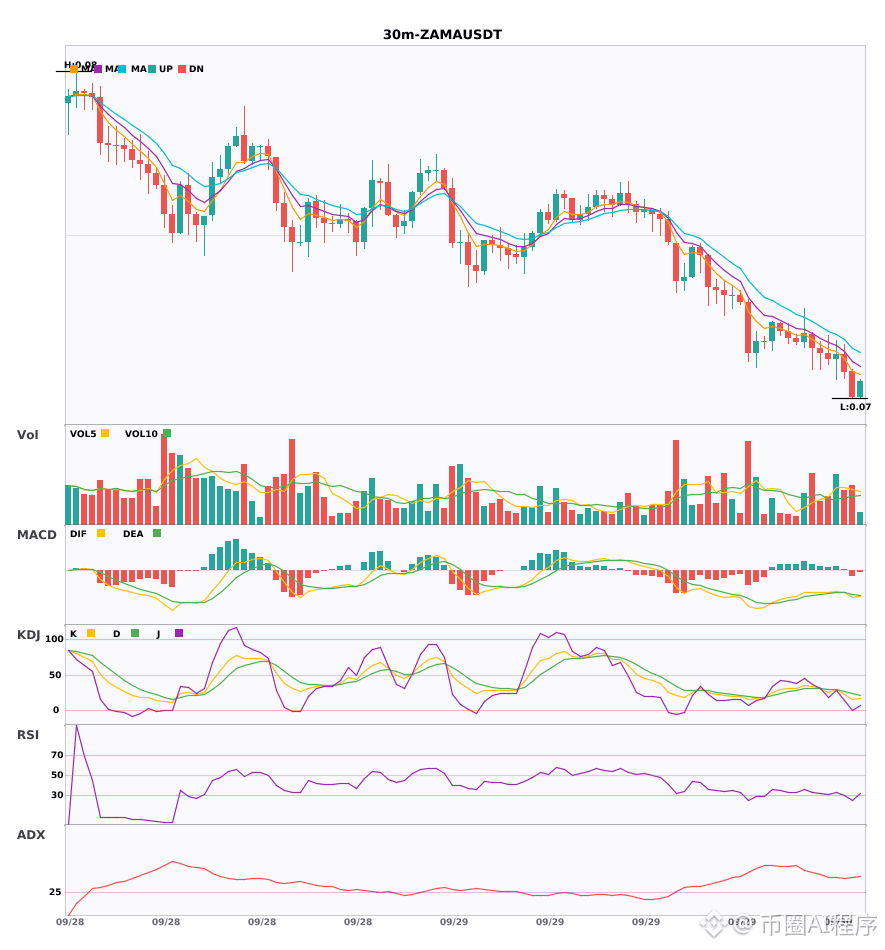Click the 30m-ZAMAUSDT chart title
The width and height of the screenshot is (885, 950).
point(442,35)
